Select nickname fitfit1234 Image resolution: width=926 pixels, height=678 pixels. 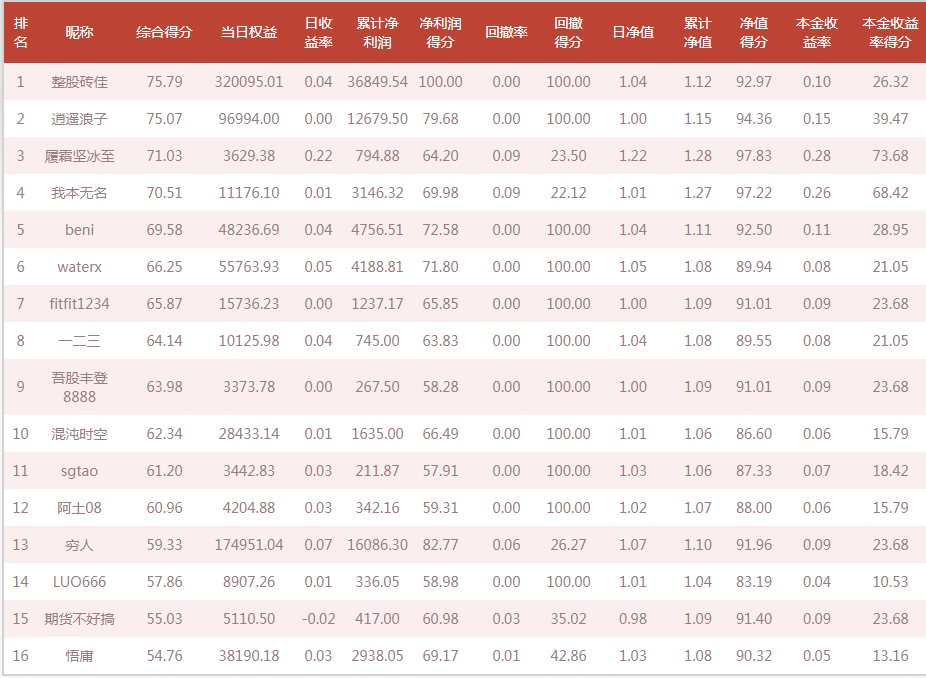pos(79,304)
